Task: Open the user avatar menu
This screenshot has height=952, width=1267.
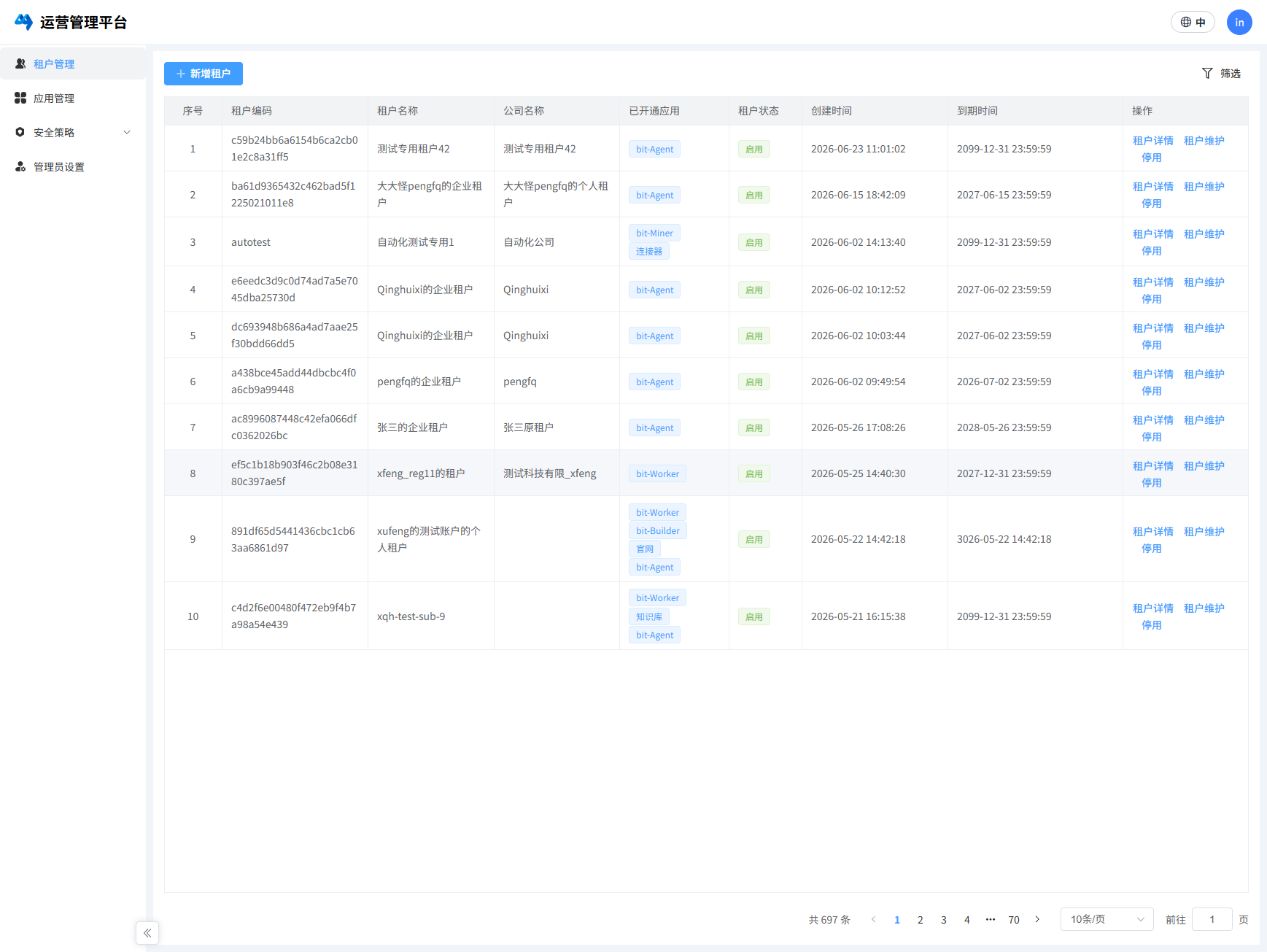Action: pyautogui.click(x=1239, y=22)
